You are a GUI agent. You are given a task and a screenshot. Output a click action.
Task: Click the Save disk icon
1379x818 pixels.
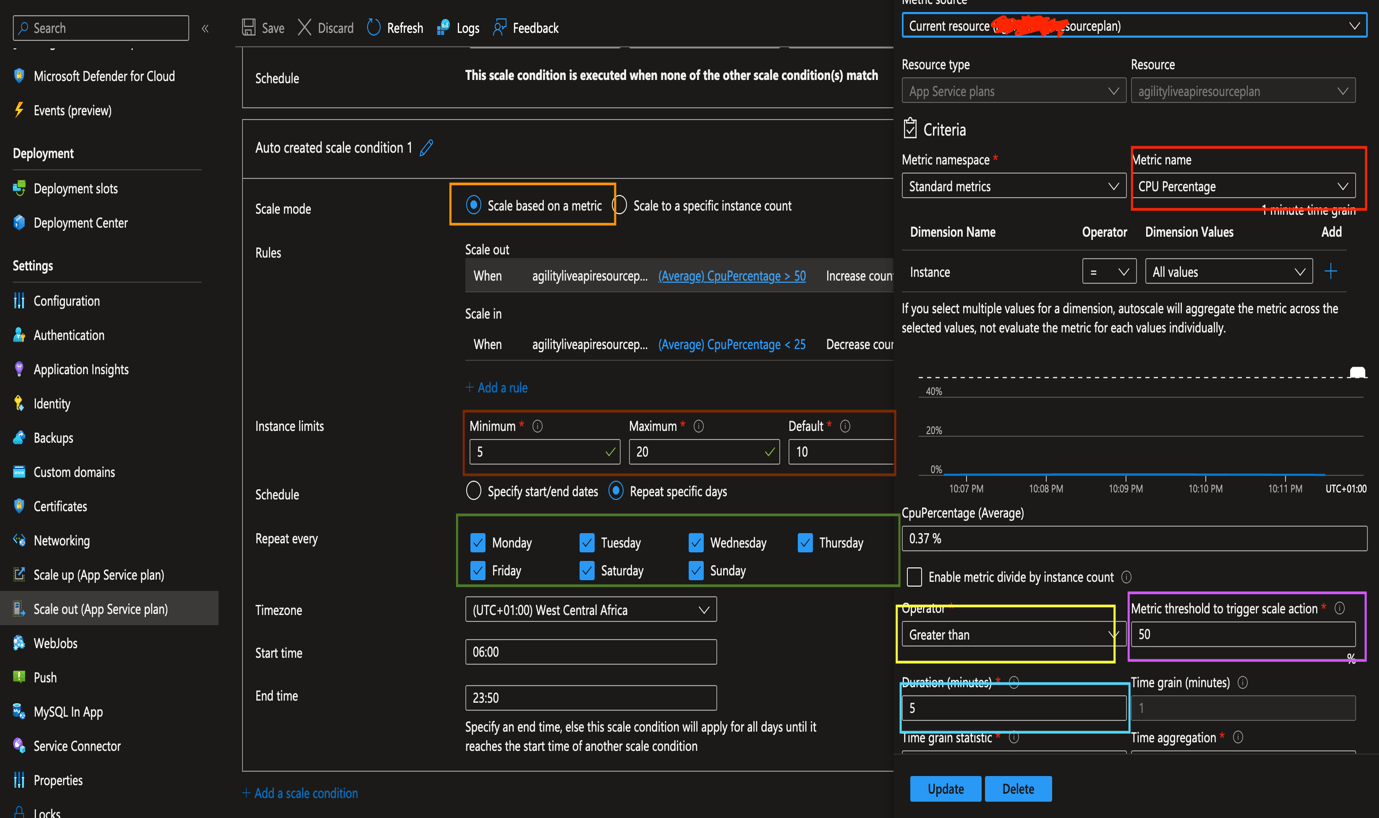[249, 28]
